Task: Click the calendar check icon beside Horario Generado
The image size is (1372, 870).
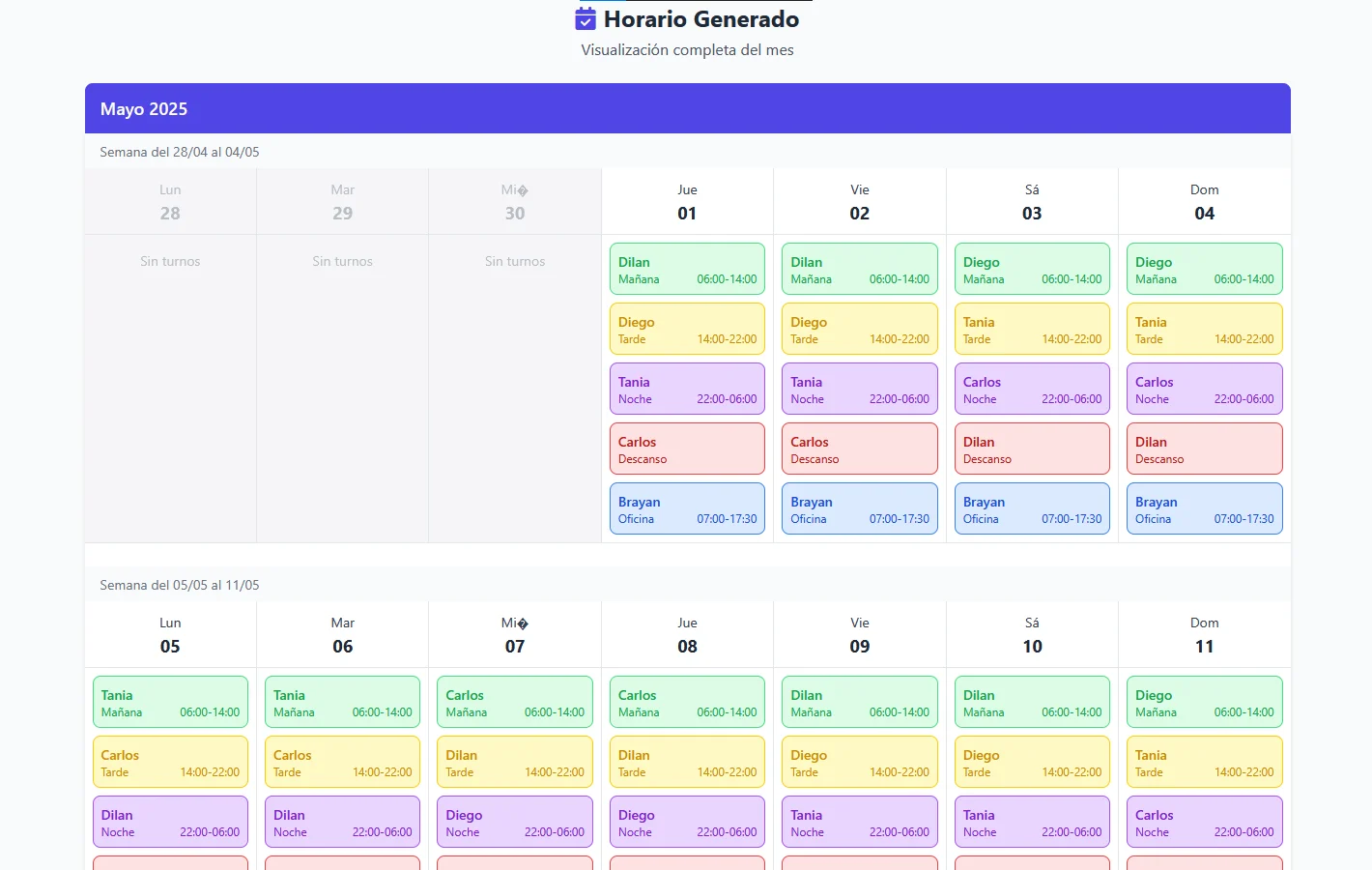Action: pyautogui.click(x=586, y=19)
